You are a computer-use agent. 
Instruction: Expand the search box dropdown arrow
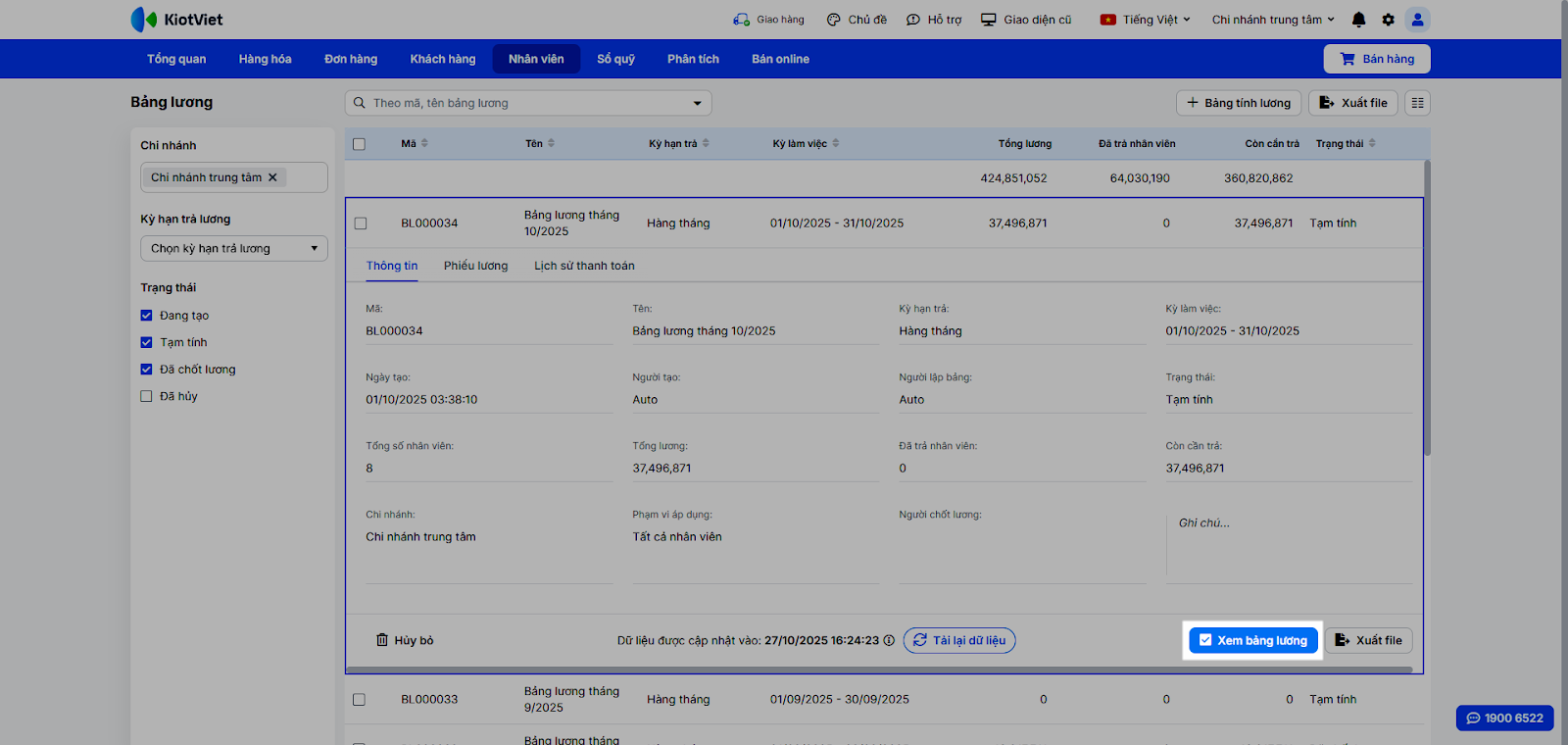(697, 103)
